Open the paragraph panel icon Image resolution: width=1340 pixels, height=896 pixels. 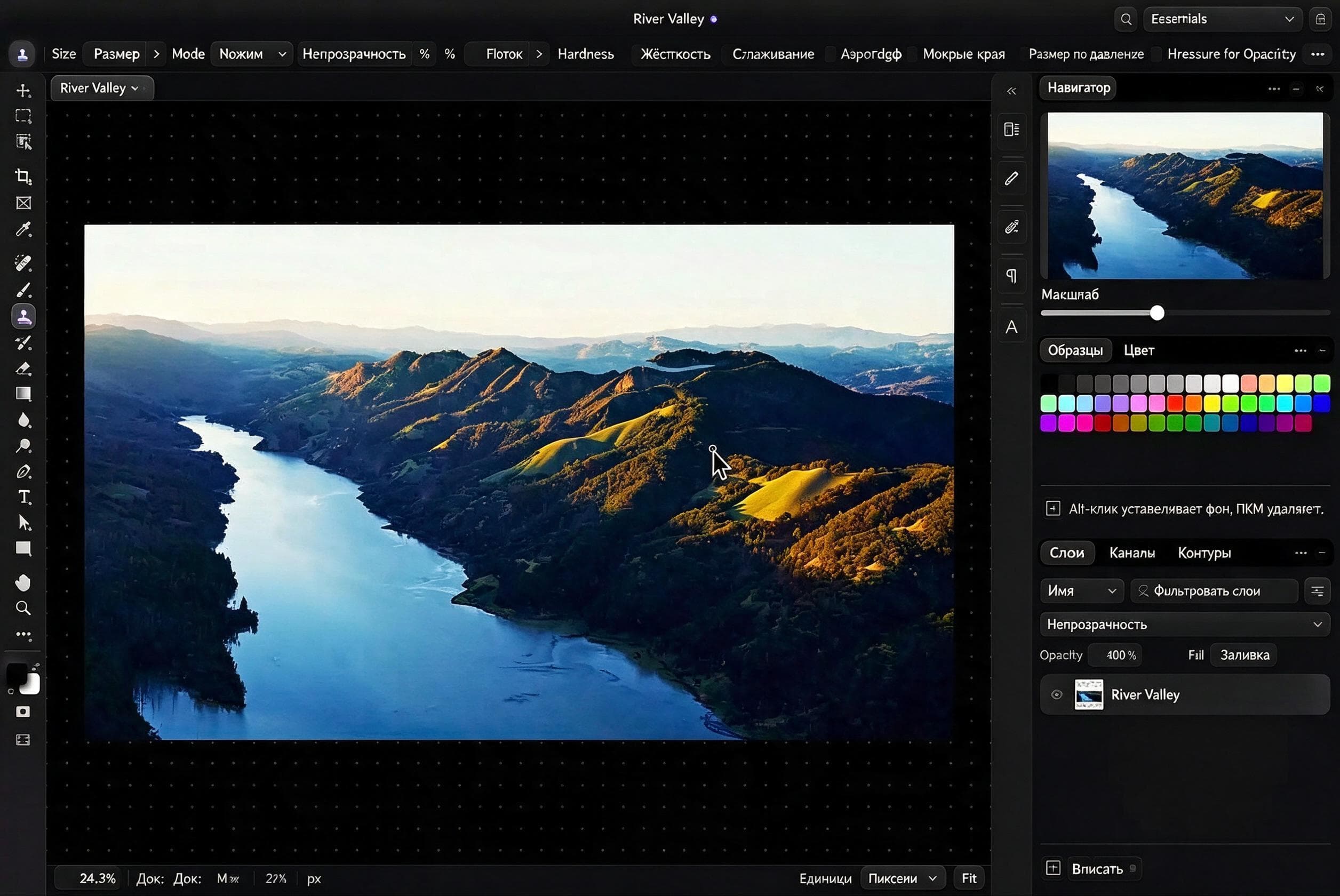(1011, 277)
